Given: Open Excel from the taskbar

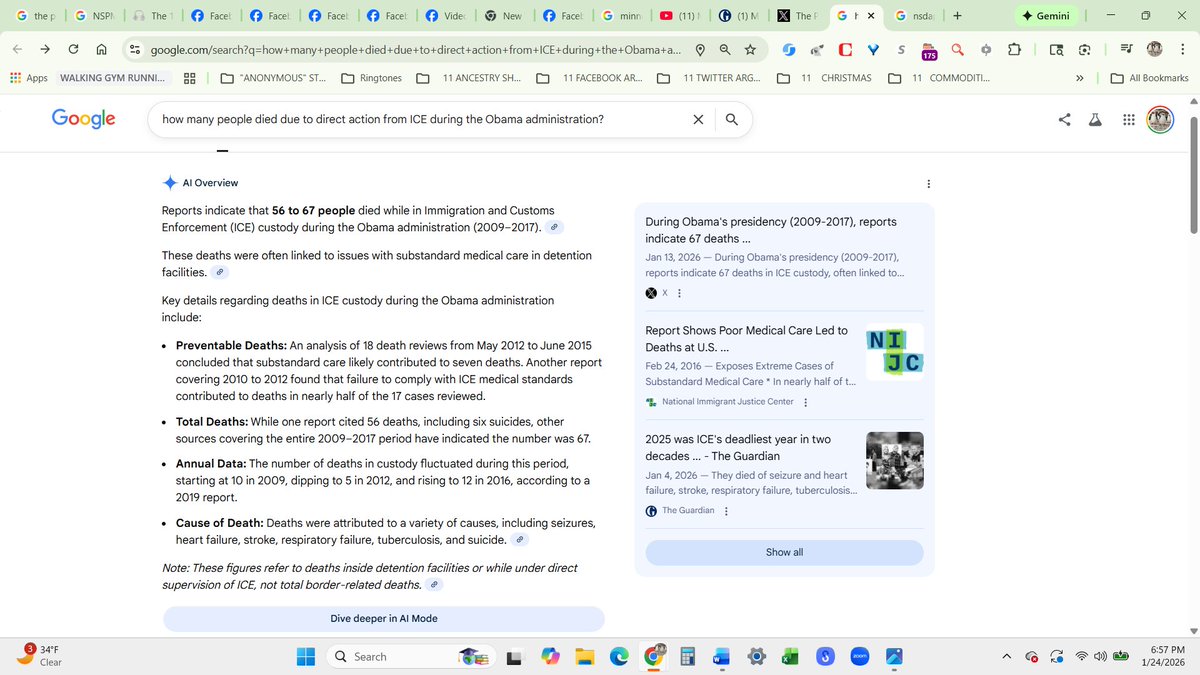Looking at the screenshot, I should coord(790,657).
